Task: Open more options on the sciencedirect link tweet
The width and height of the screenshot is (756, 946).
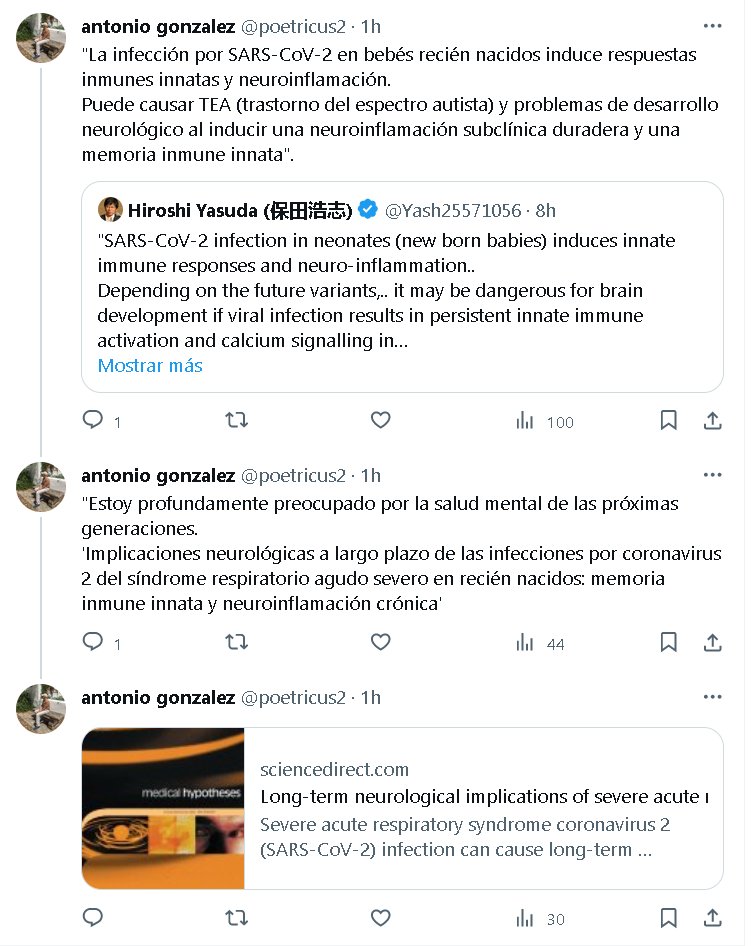Action: pyautogui.click(x=712, y=697)
